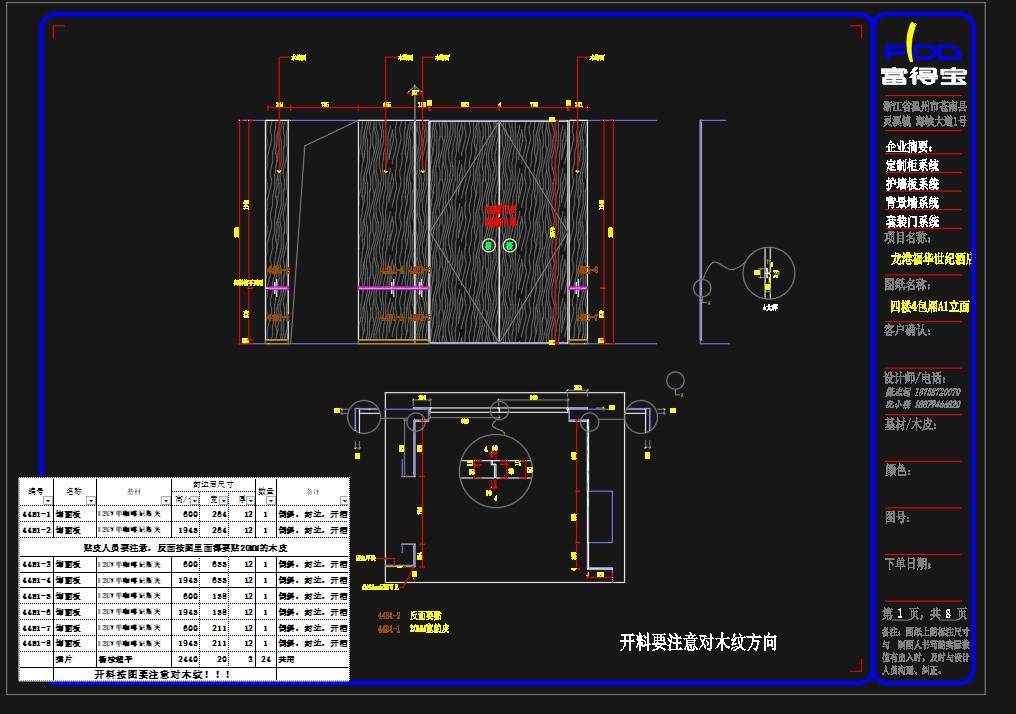Select the magenta strip on left panel
1016x714 pixels.
pos(277,288)
